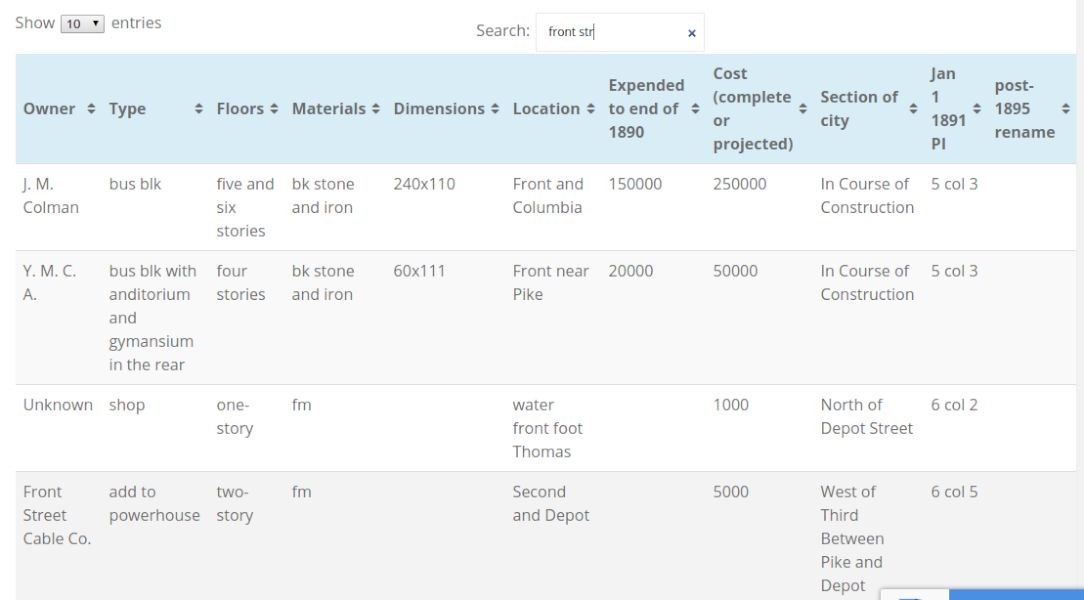The width and height of the screenshot is (1084, 600).
Task: Sort by Owner column arrows
Action: (x=91, y=109)
